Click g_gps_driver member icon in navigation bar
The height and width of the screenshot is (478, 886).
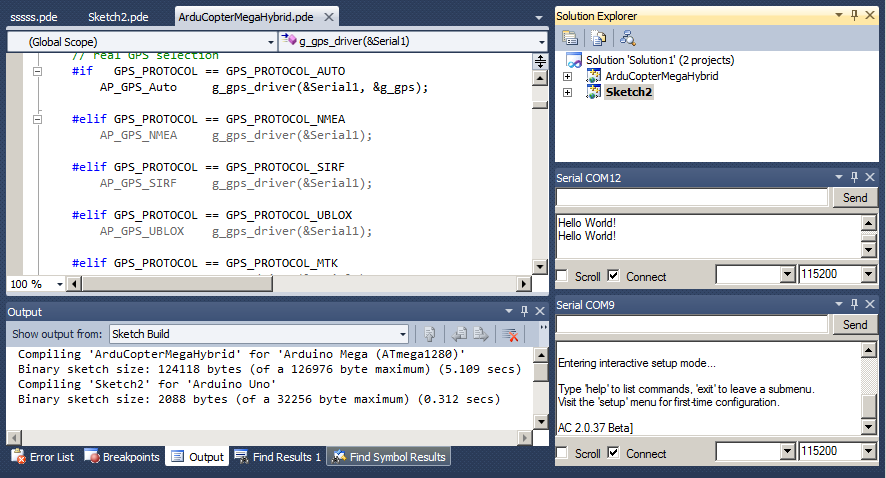289,40
